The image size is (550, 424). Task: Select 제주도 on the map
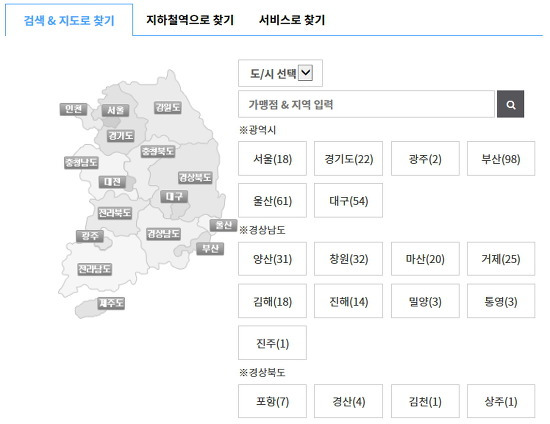111,303
